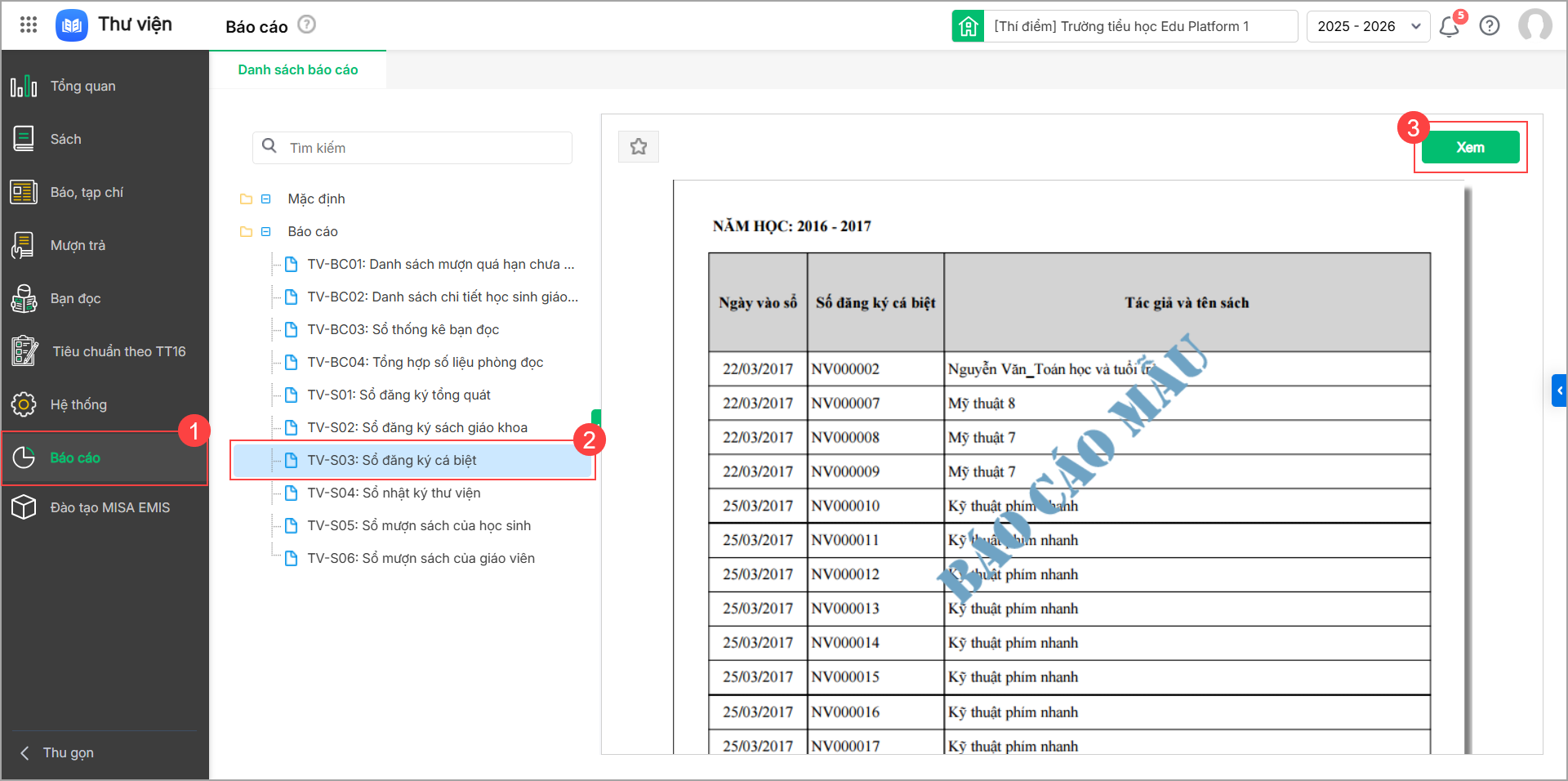The height and width of the screenshot is (781, 1568).
Task: Open the school selector field
Action: pyautogui.click(x=1140, y=26)
